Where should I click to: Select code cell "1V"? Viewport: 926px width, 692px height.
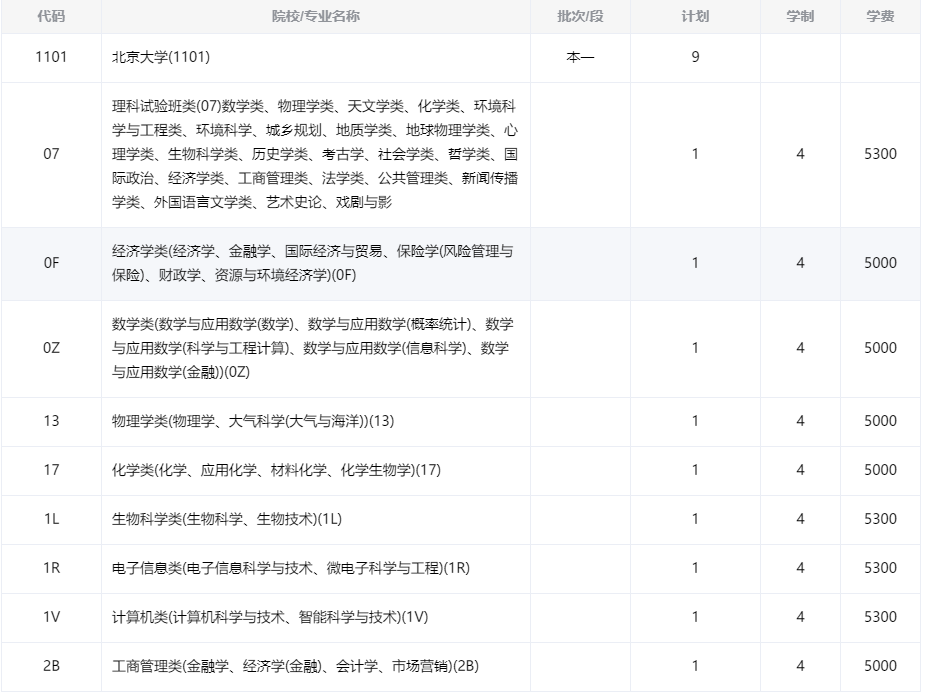pos(51,617)
